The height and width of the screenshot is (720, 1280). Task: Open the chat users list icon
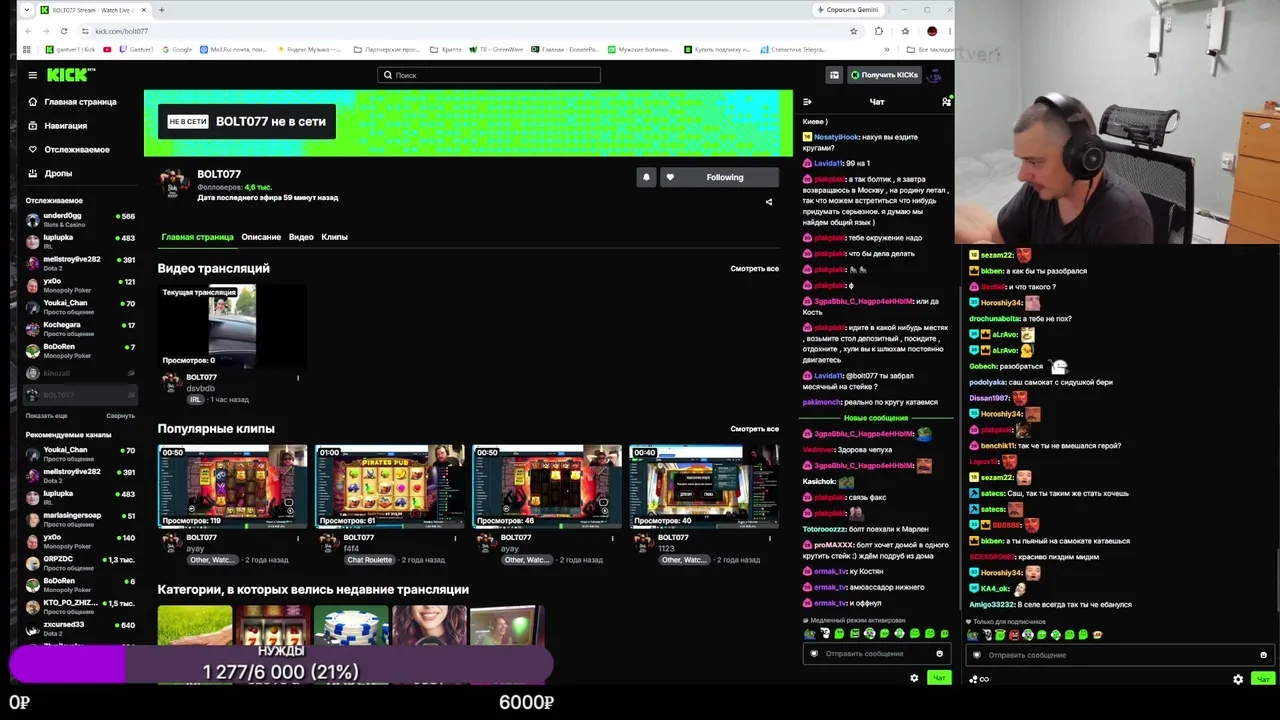tap(946, 102)
